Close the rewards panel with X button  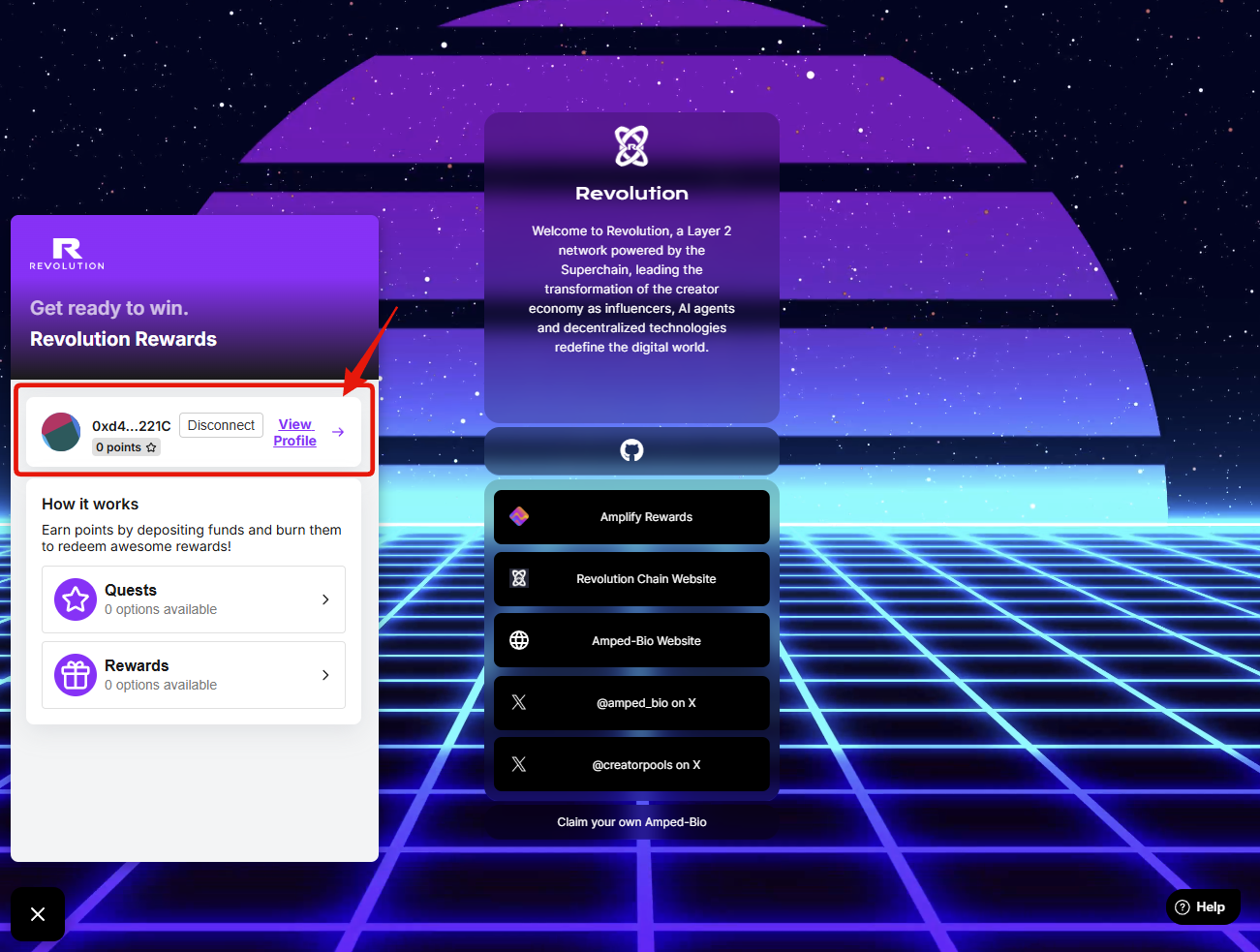click(x=38, y=914)
